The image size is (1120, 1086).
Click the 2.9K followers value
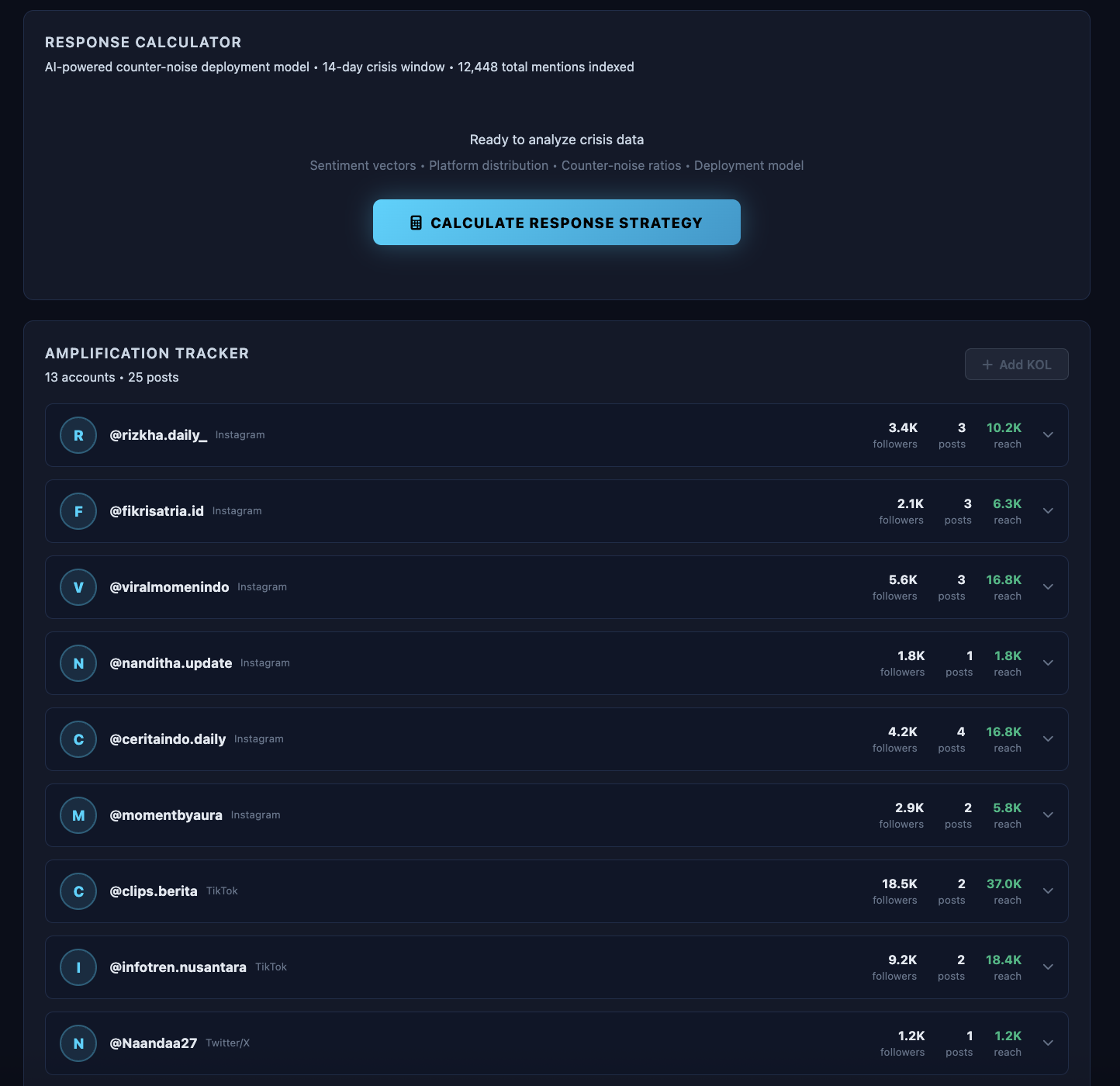pos(909,808)
